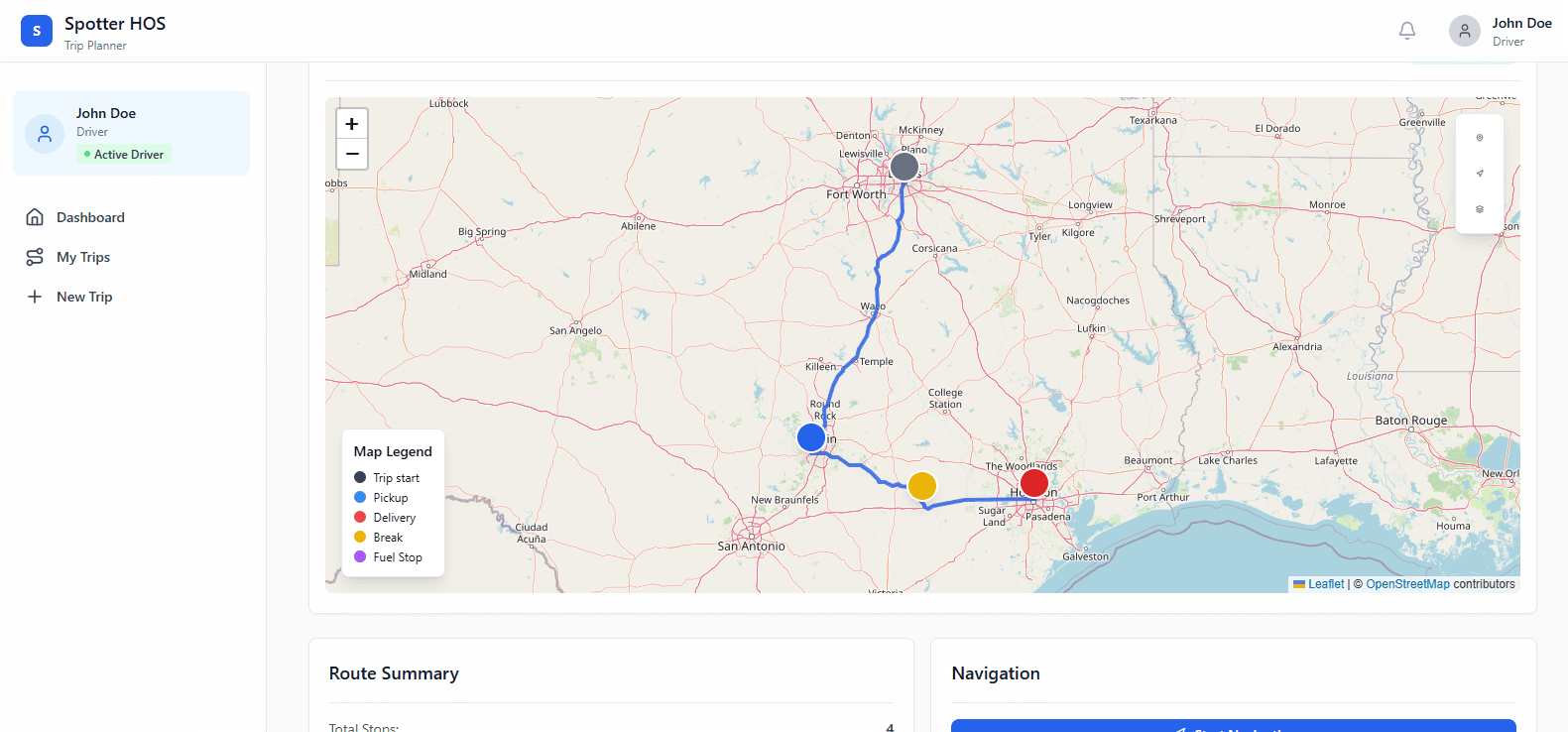Click the red delivery marker at Houston

point(1034,483)
